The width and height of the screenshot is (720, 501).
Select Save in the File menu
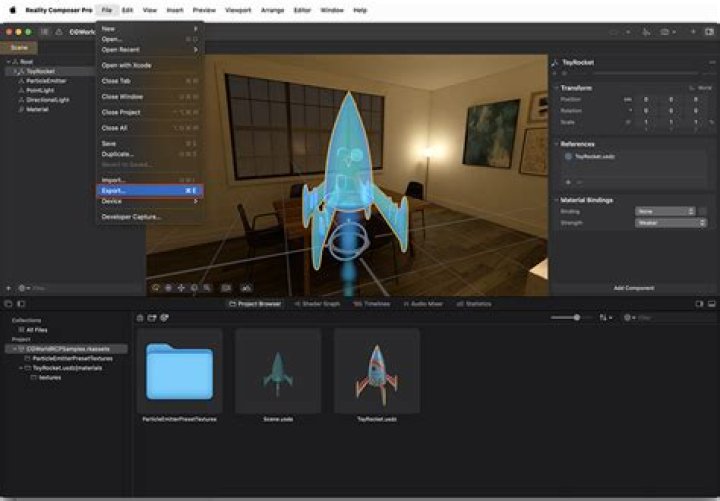(x=149, y=144)
